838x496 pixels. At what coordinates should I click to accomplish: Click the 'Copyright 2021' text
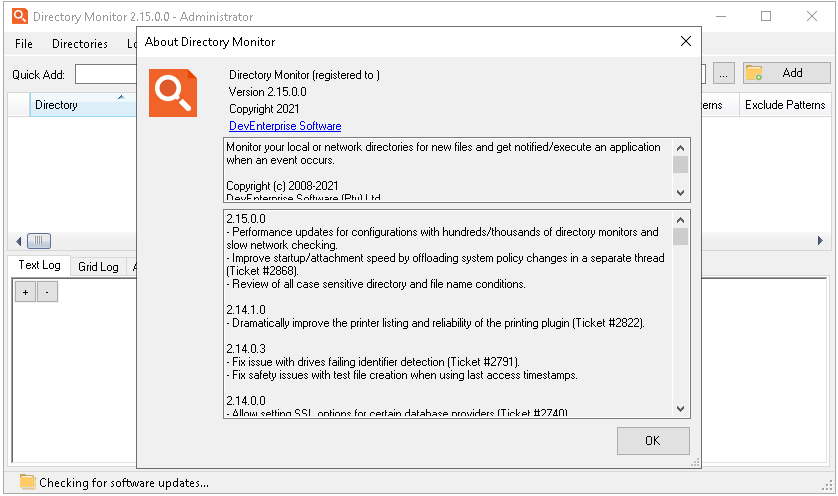(x=264, y=109)
